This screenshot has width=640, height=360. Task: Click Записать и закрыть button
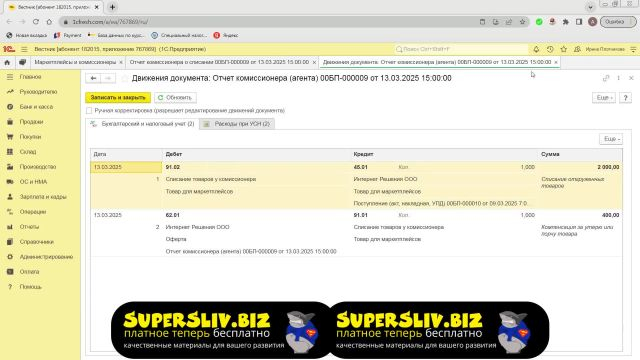tap(118, 98)
